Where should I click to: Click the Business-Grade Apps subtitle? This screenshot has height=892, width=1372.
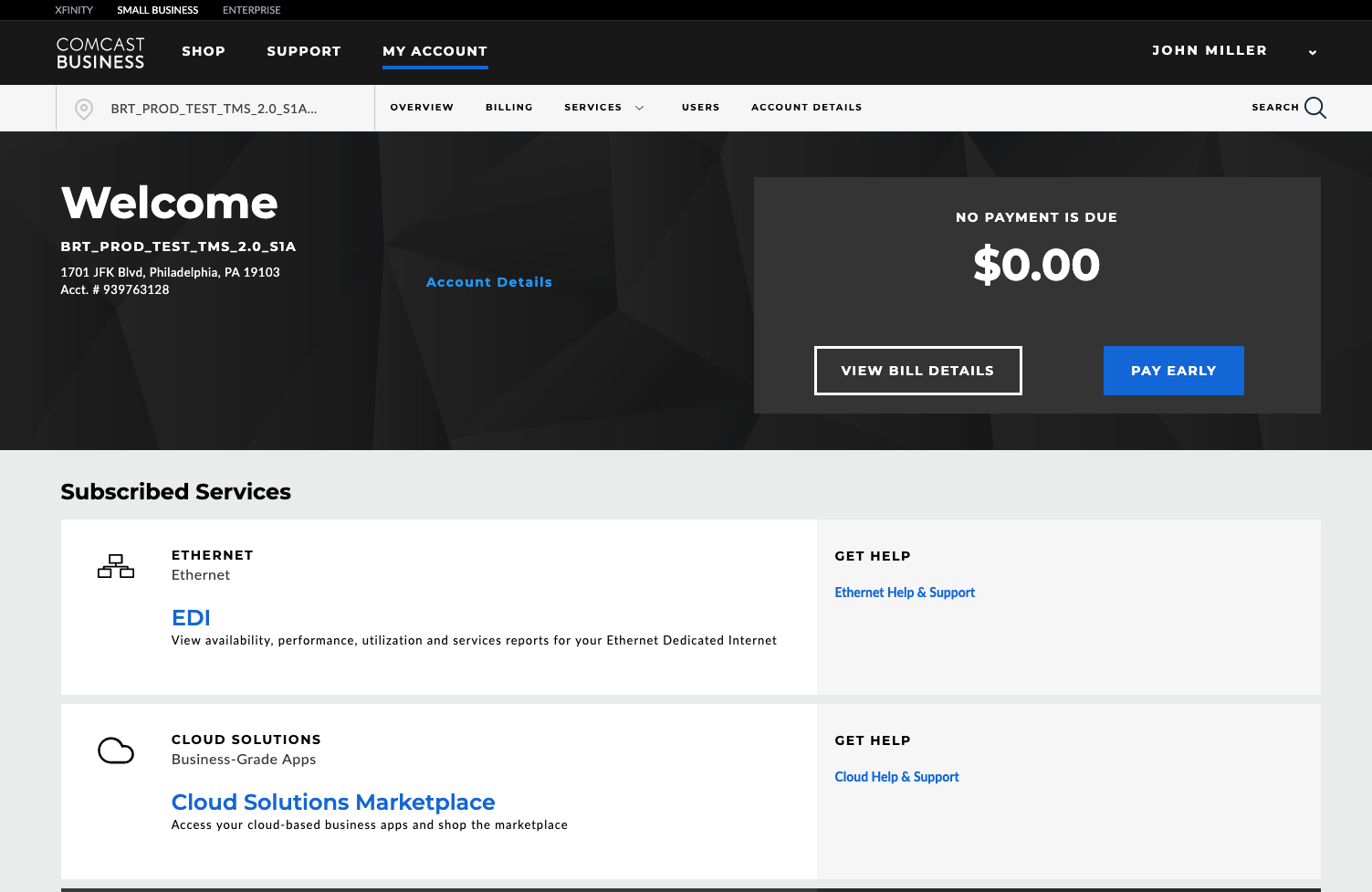[x=244, y=760]
